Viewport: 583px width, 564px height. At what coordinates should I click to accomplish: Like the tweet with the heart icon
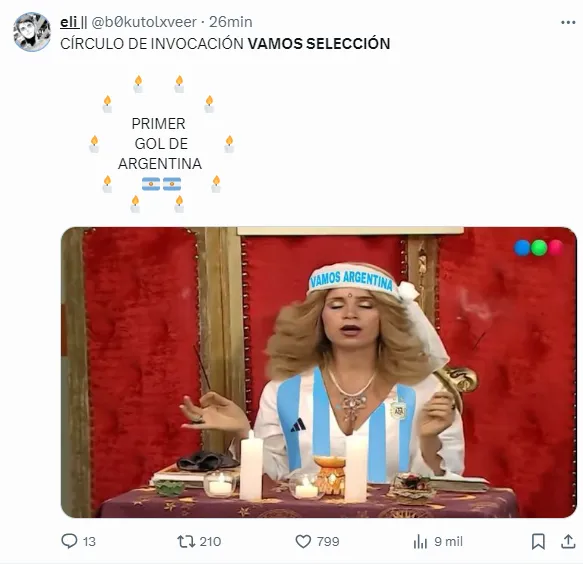[303, 541]
